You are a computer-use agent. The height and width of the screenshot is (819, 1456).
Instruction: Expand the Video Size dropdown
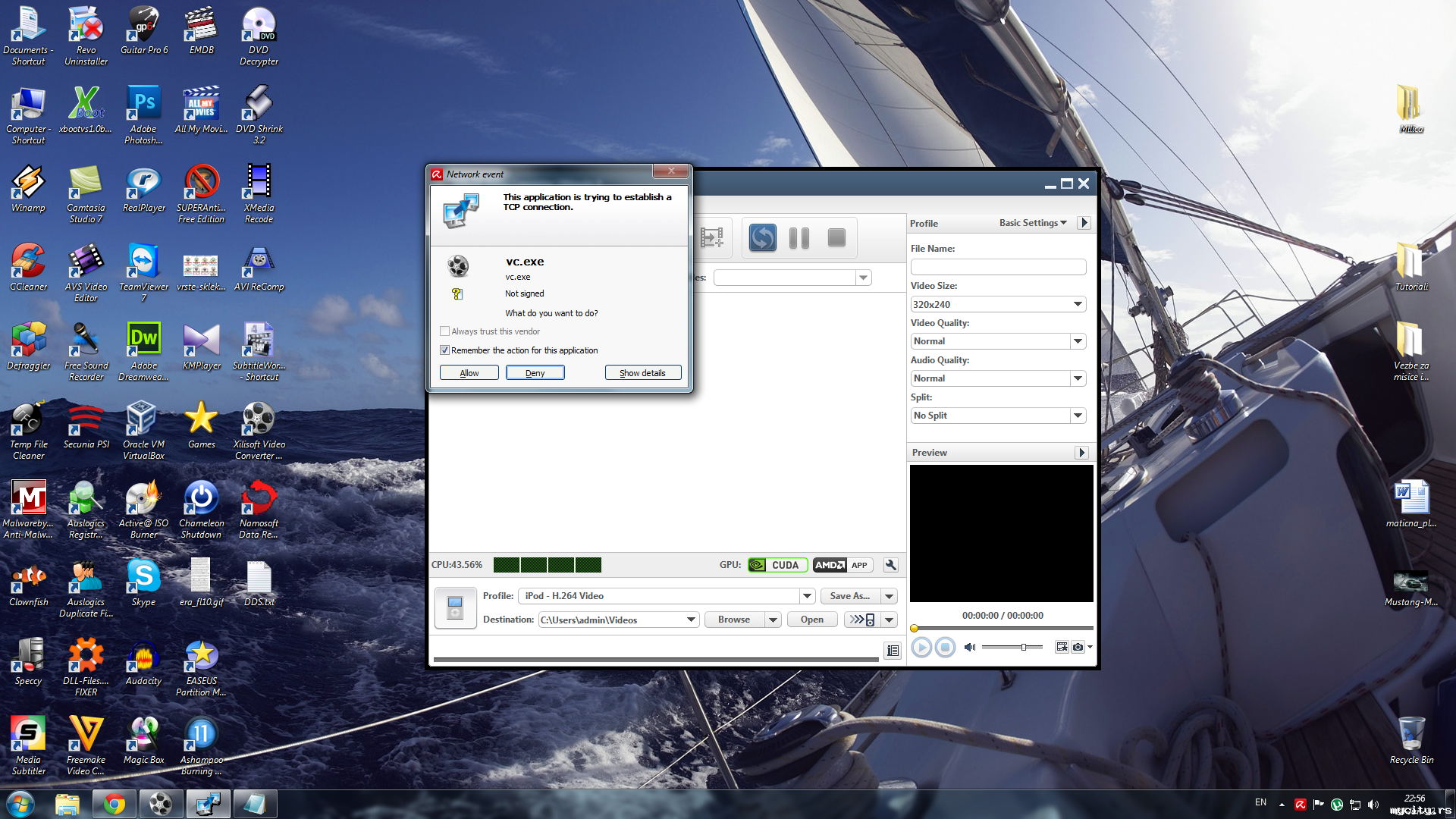[x=1078, y=304]
